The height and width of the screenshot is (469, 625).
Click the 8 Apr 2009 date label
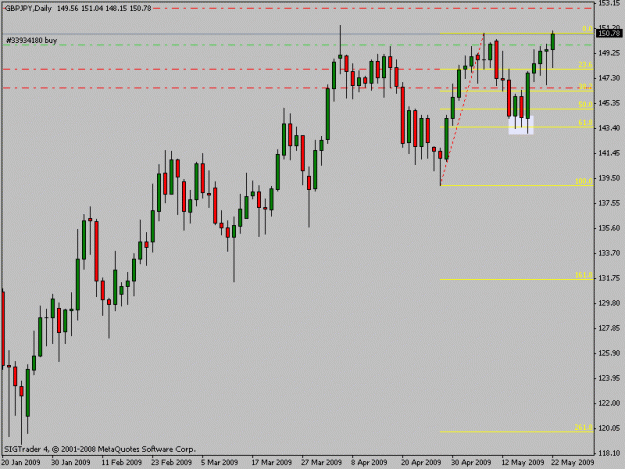coord(369,463)
